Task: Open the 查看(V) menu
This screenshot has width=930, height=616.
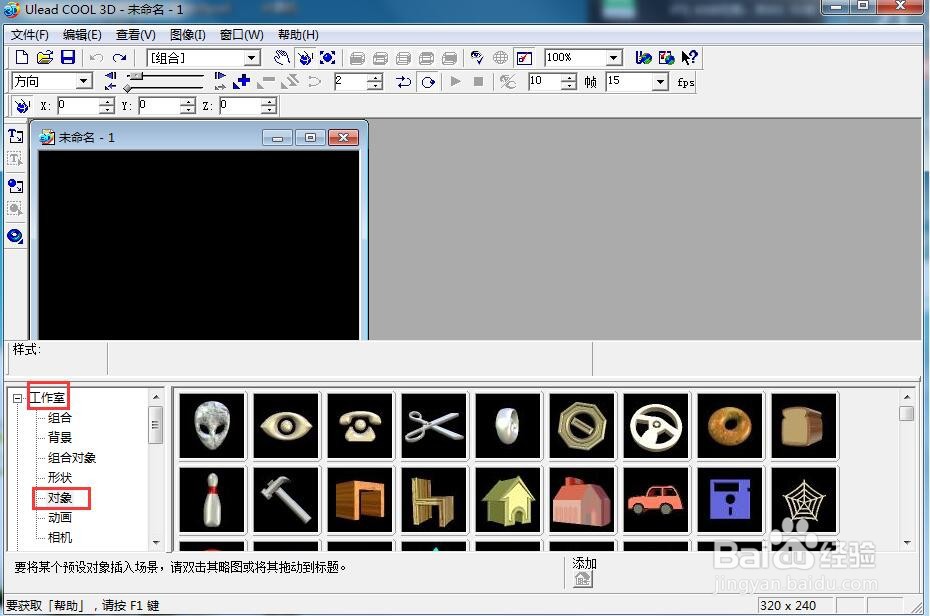Action: [135, 35]
